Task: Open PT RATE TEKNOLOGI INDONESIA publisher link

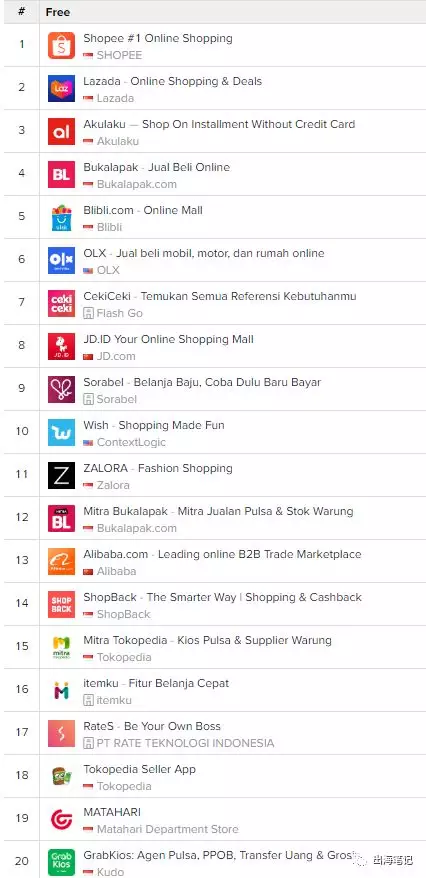Action: (185, 743)
